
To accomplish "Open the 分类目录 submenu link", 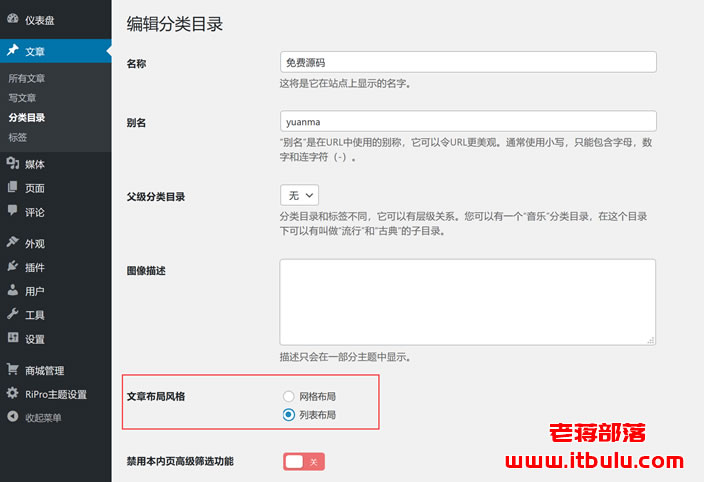I will (x=26, y=118).
